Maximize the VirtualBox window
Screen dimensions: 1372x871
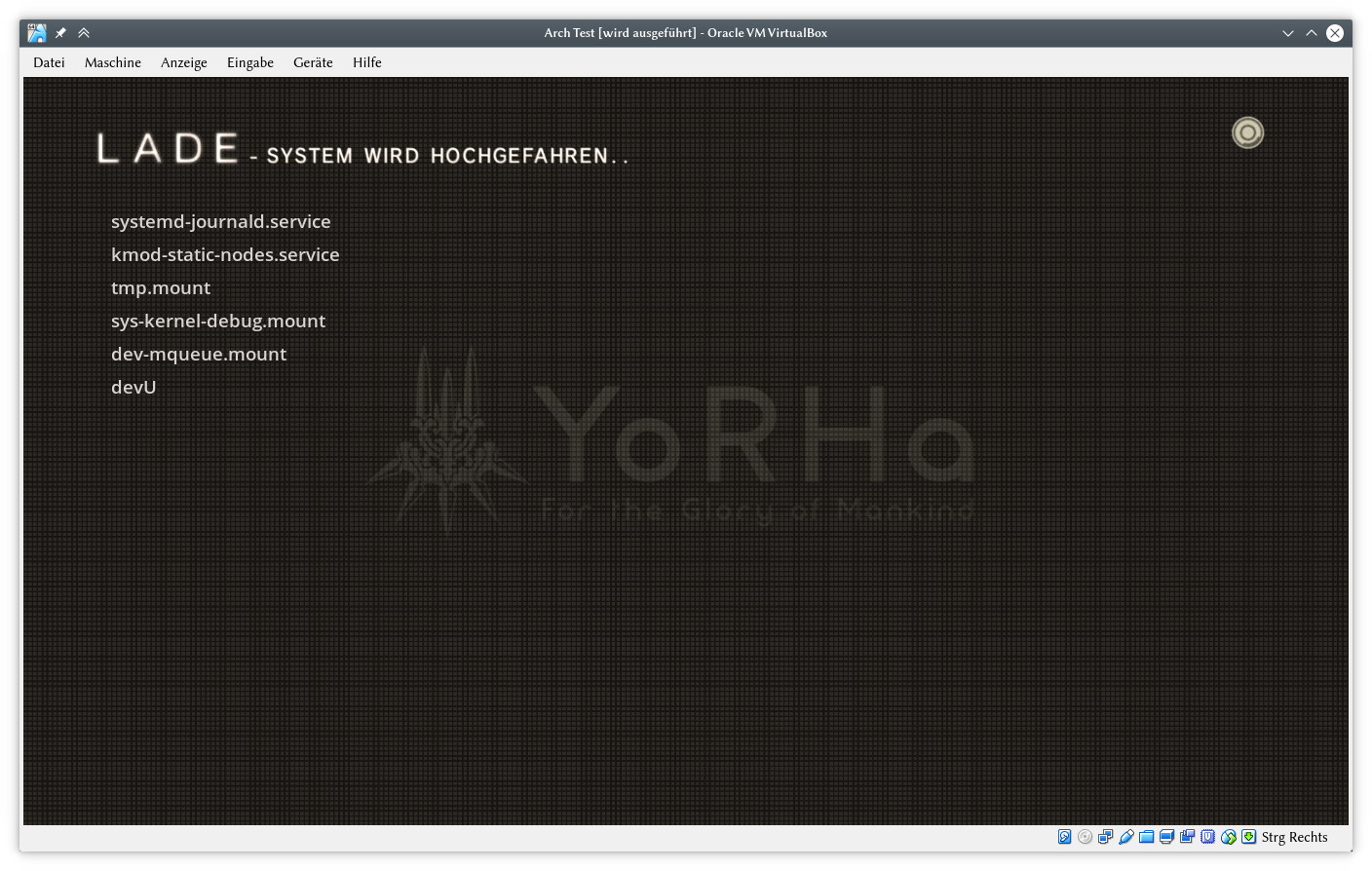[1312, 33]
